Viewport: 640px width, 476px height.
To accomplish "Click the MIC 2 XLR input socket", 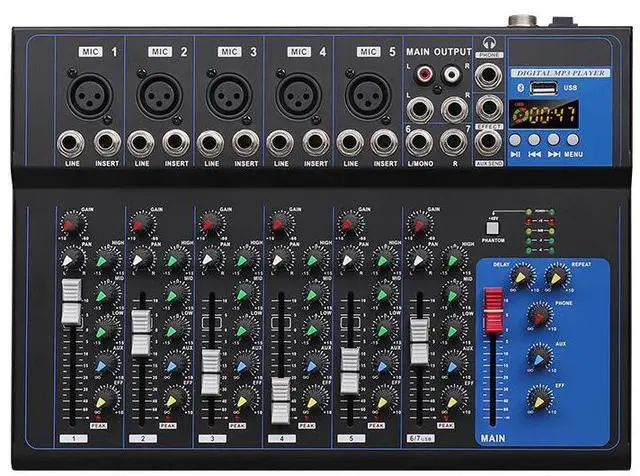I will (160, 96).
